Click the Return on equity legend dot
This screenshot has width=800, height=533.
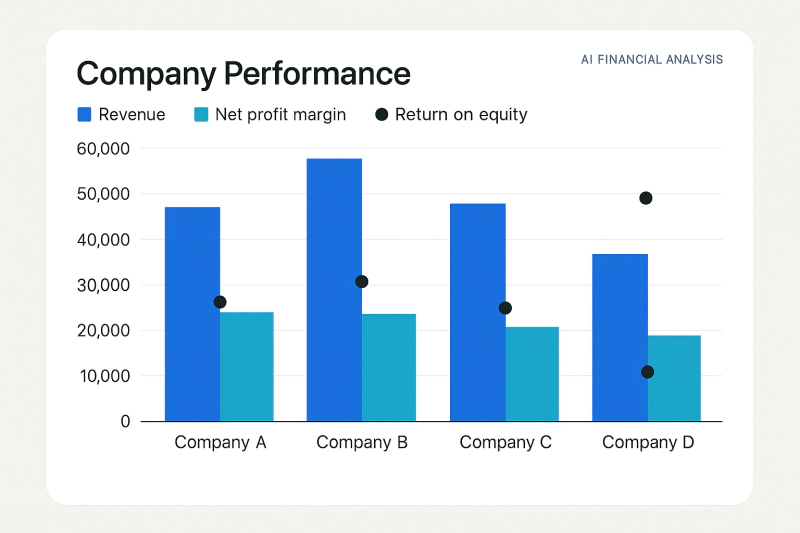coord(382,114)
